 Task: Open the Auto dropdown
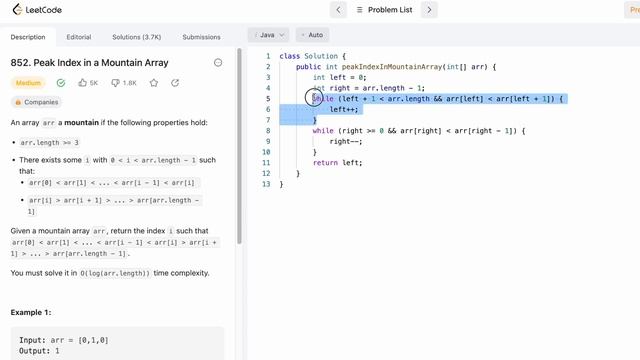(312, 35)
